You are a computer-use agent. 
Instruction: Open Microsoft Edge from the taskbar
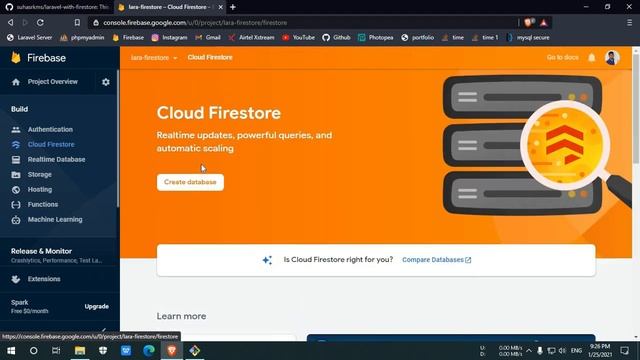click(x=149, y=351)
